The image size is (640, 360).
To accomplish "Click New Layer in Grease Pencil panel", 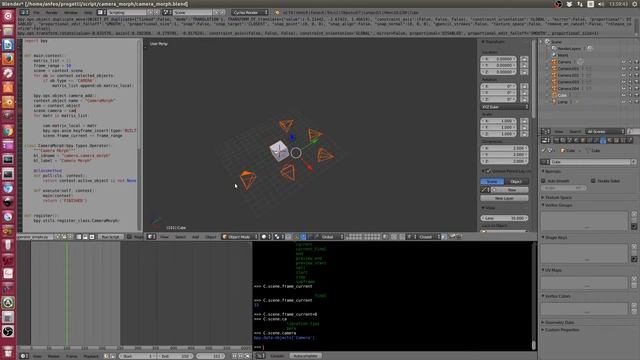I will [504, 198].
